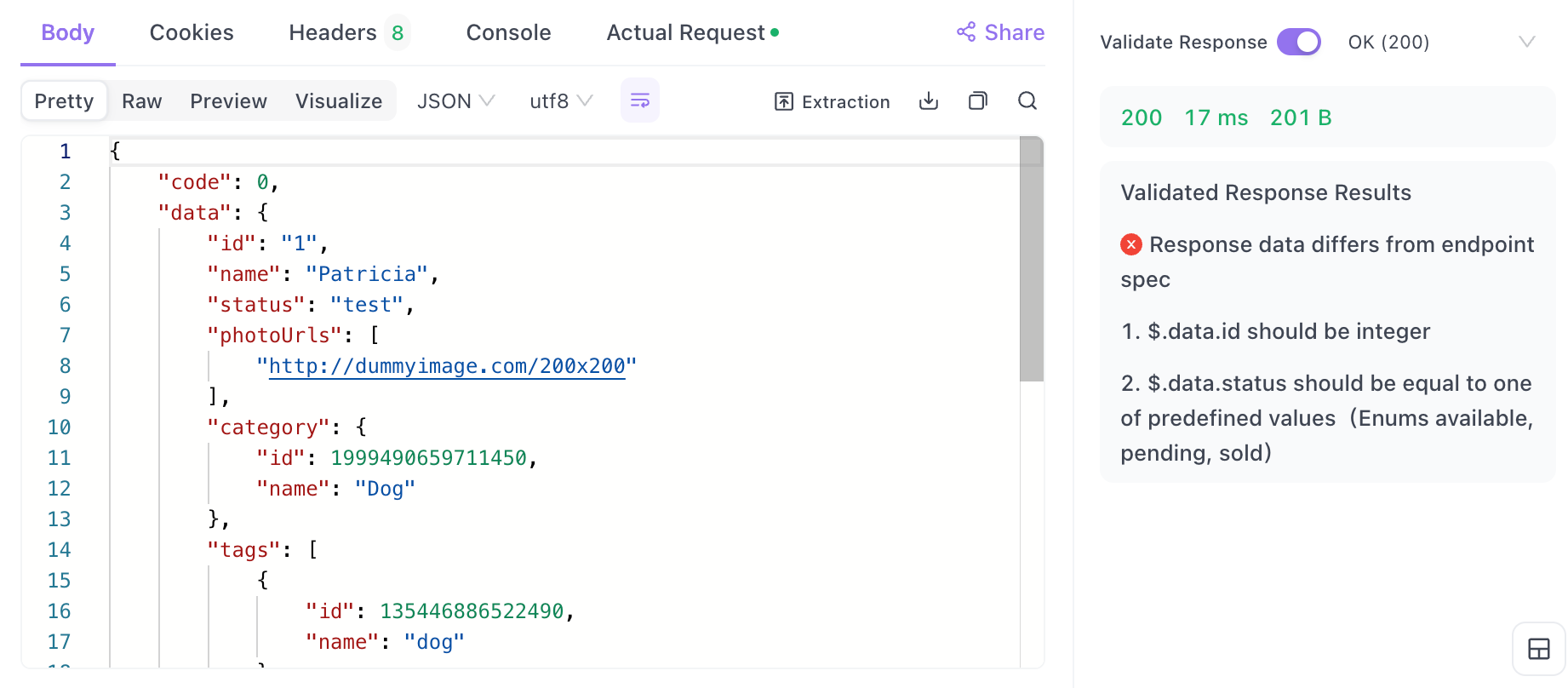Click the Validated Response Results heading
The image size is (1568, 688).
coord(1266,192)
